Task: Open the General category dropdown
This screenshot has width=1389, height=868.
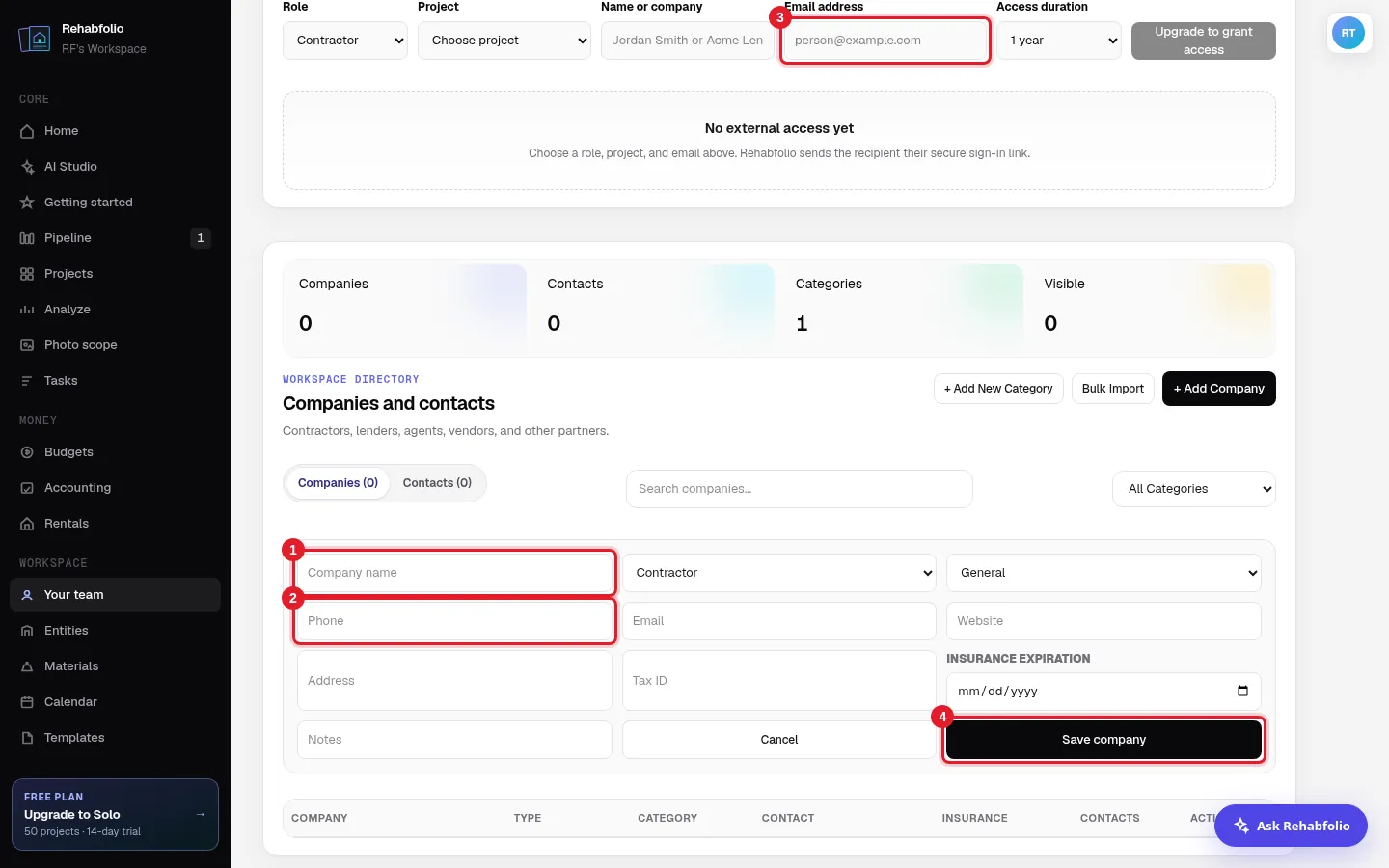Action: click(x=1103, y=573)
